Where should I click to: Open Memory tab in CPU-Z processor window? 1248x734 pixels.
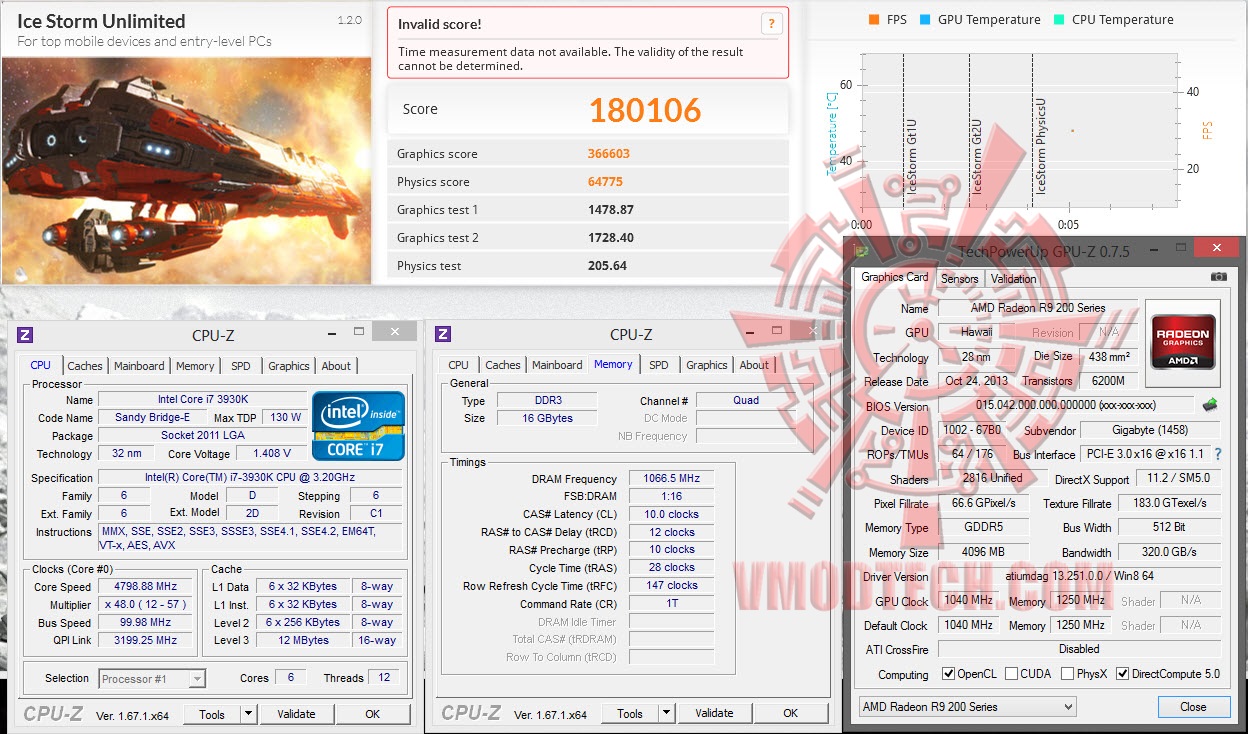click(x=195, y=366)
